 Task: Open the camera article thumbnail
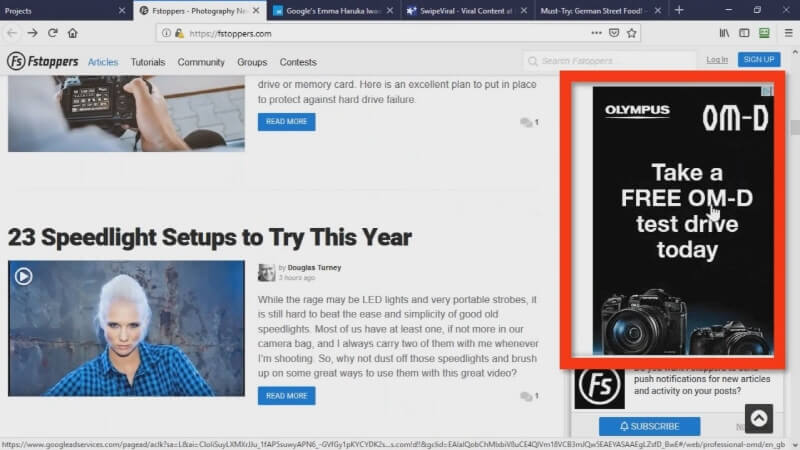[126, 113]
